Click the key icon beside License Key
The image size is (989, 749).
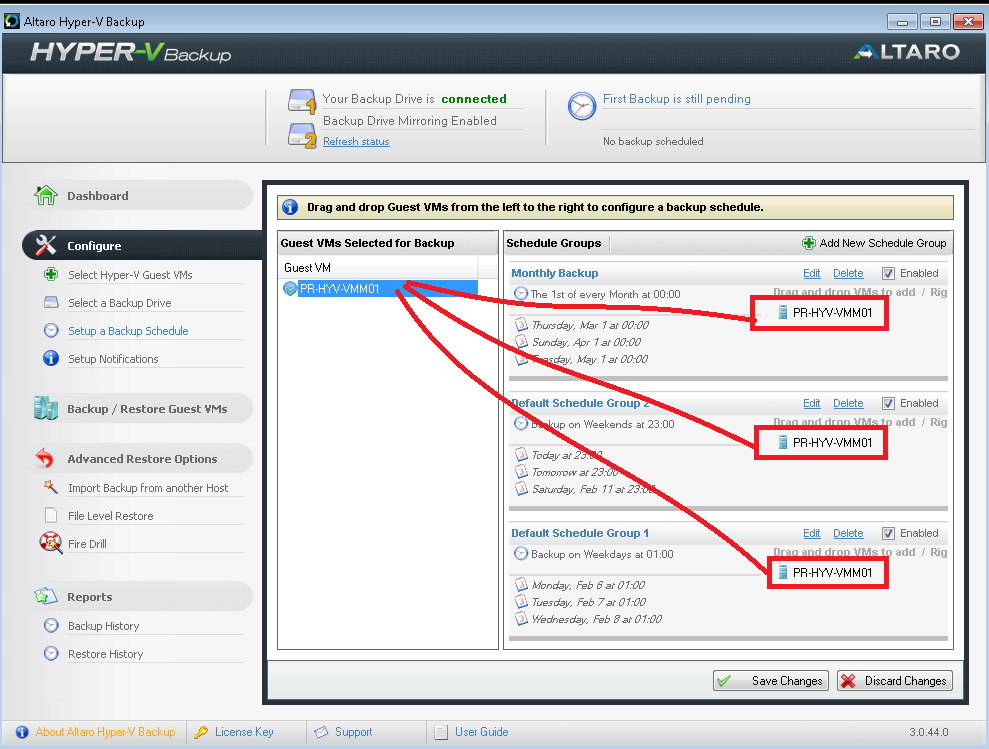(x=201, y=732)
